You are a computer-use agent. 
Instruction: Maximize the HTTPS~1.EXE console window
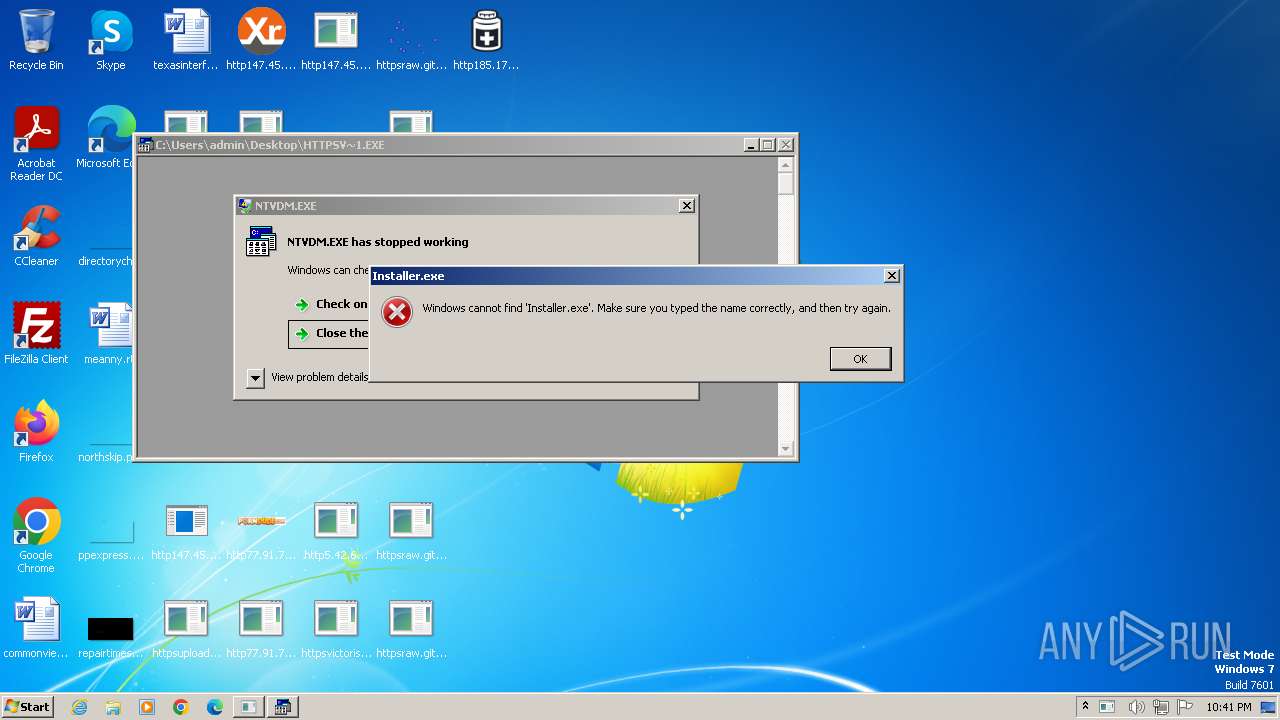tap(768, 145)
